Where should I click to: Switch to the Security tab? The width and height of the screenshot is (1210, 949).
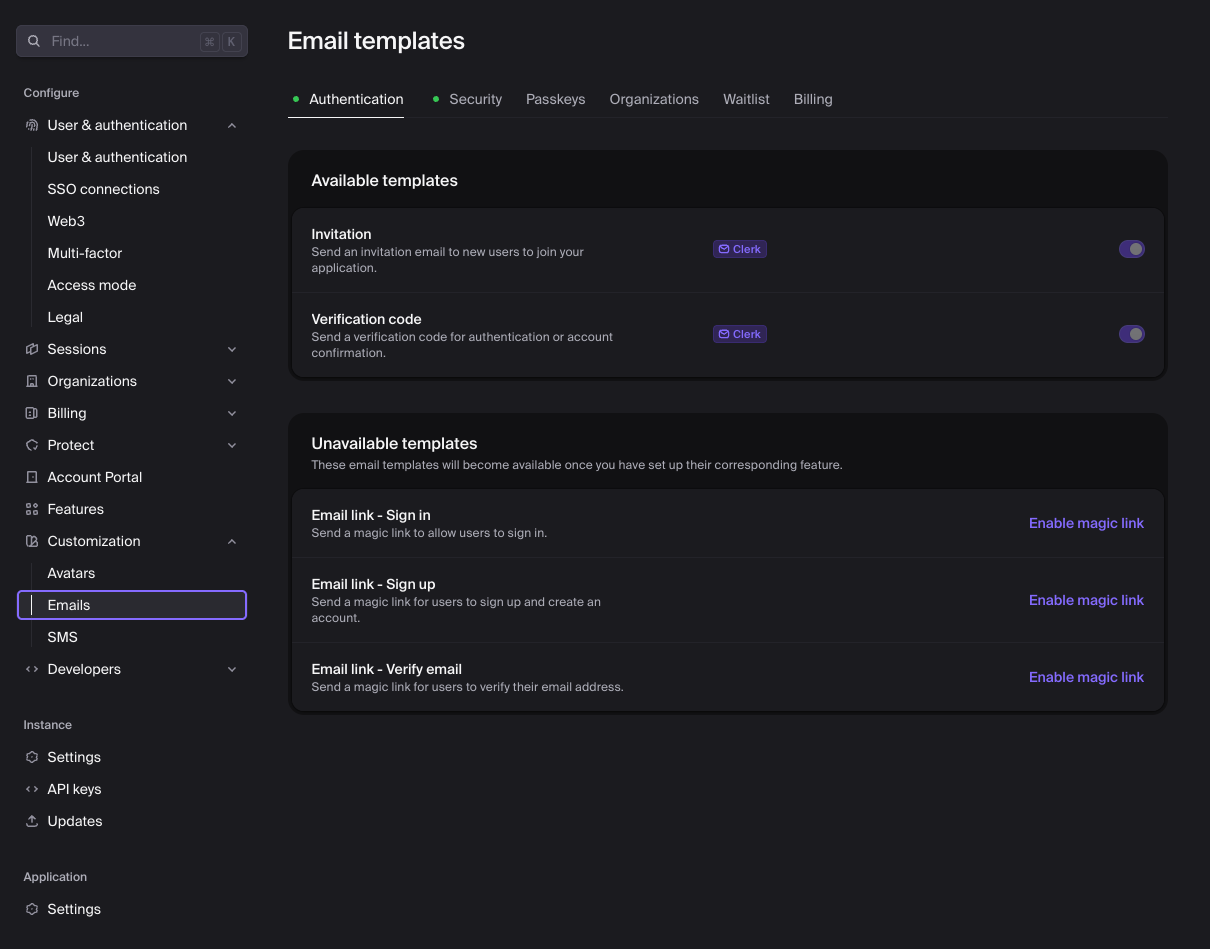click(x=466, y=99)
